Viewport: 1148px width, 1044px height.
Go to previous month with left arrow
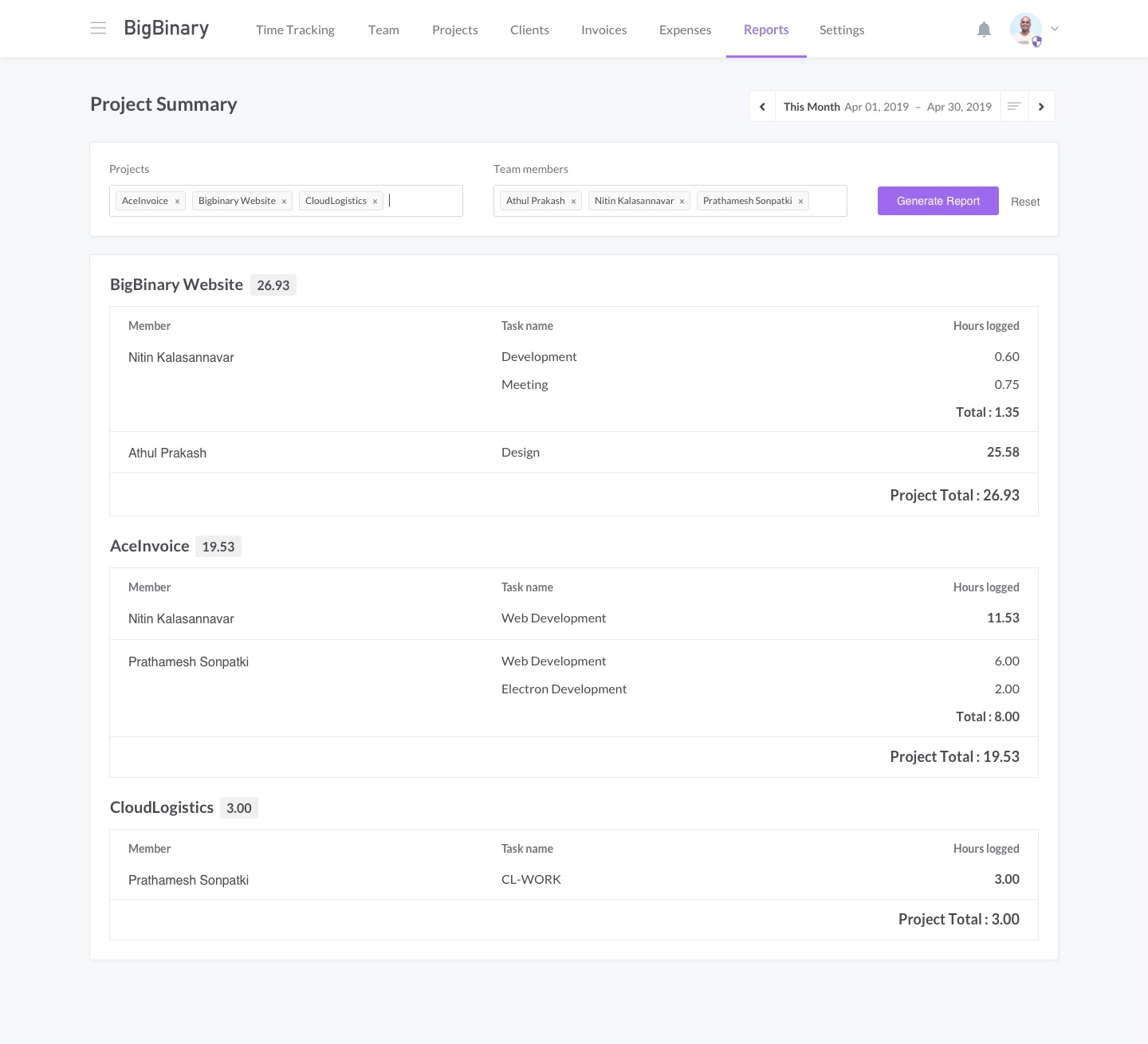[x=762, y=107]
